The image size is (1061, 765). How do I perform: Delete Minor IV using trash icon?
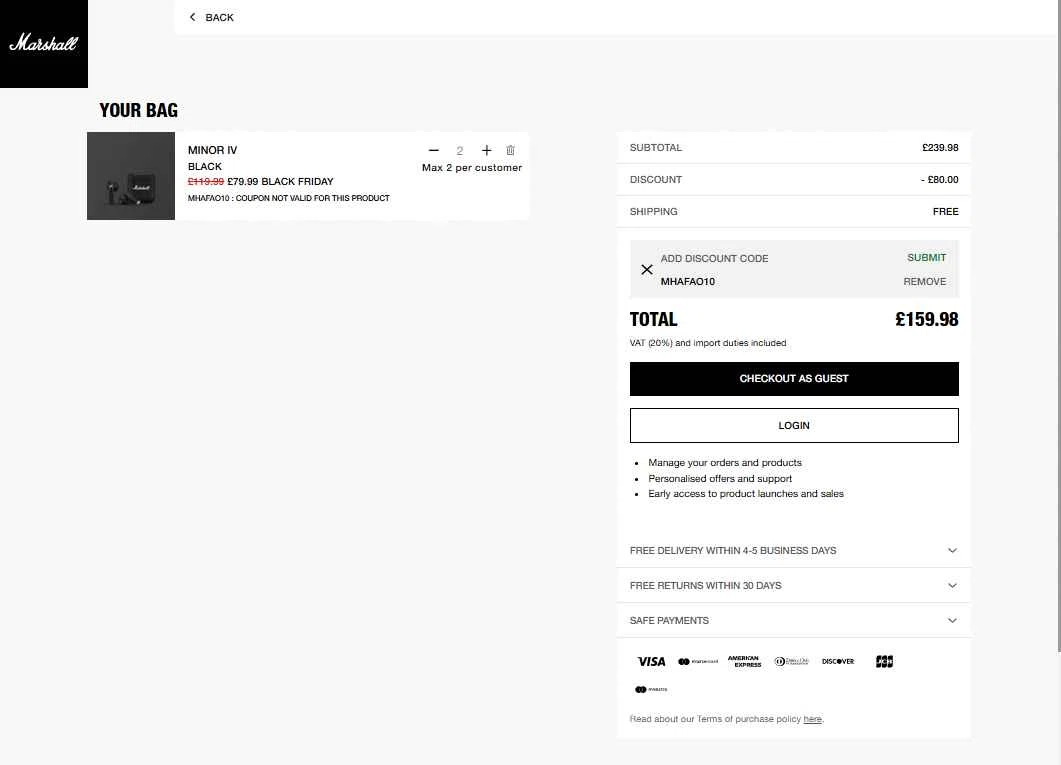pos(511,150)
